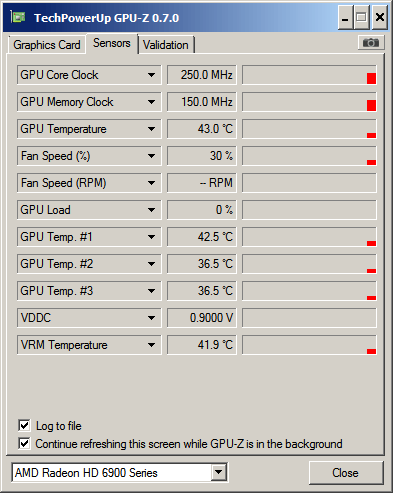Toggle the Log to file checkbox

pyautogui.click(x=24, y=426)
